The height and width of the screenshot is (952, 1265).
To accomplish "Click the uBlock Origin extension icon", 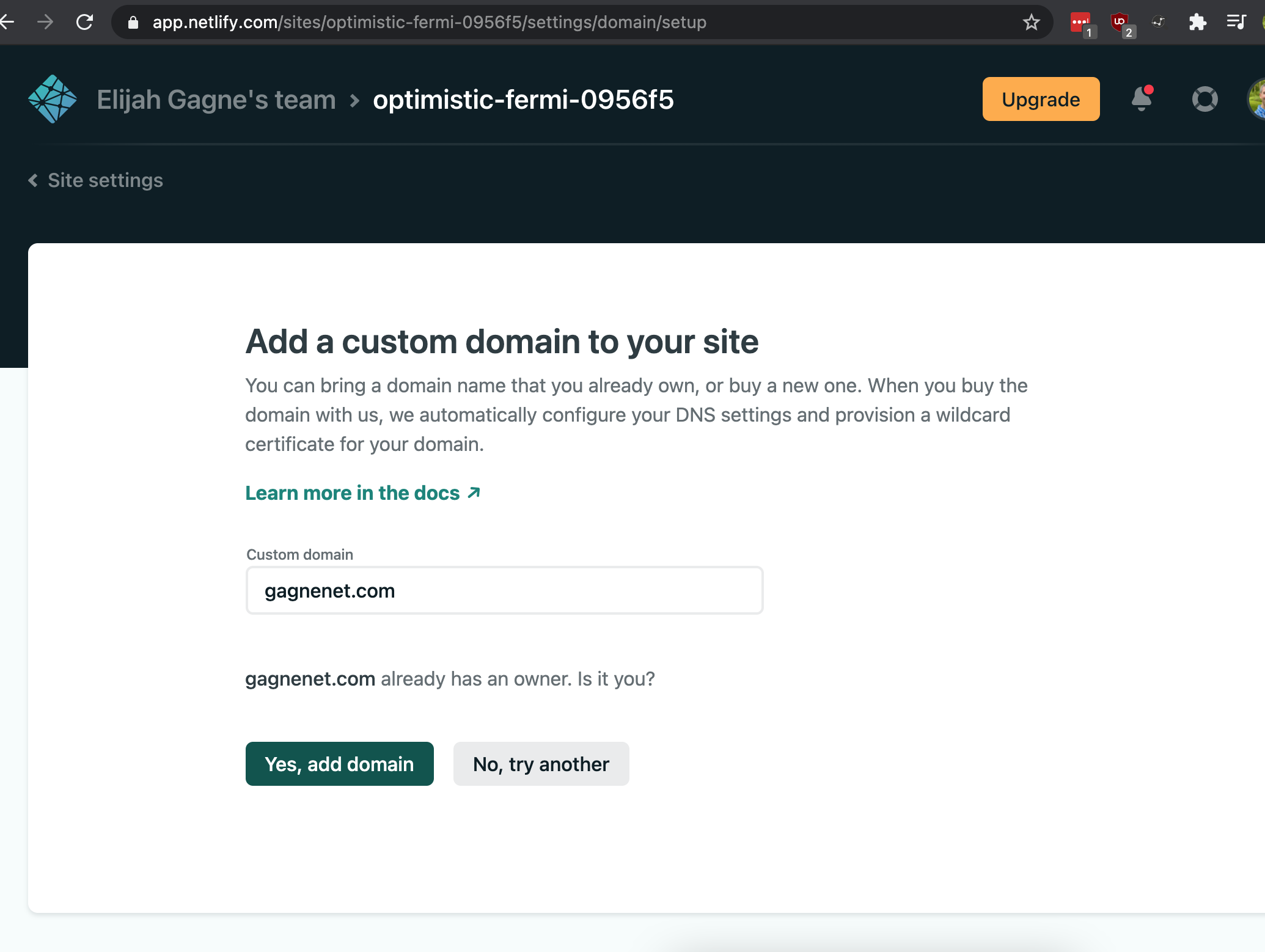I will tap(1120, 22).
